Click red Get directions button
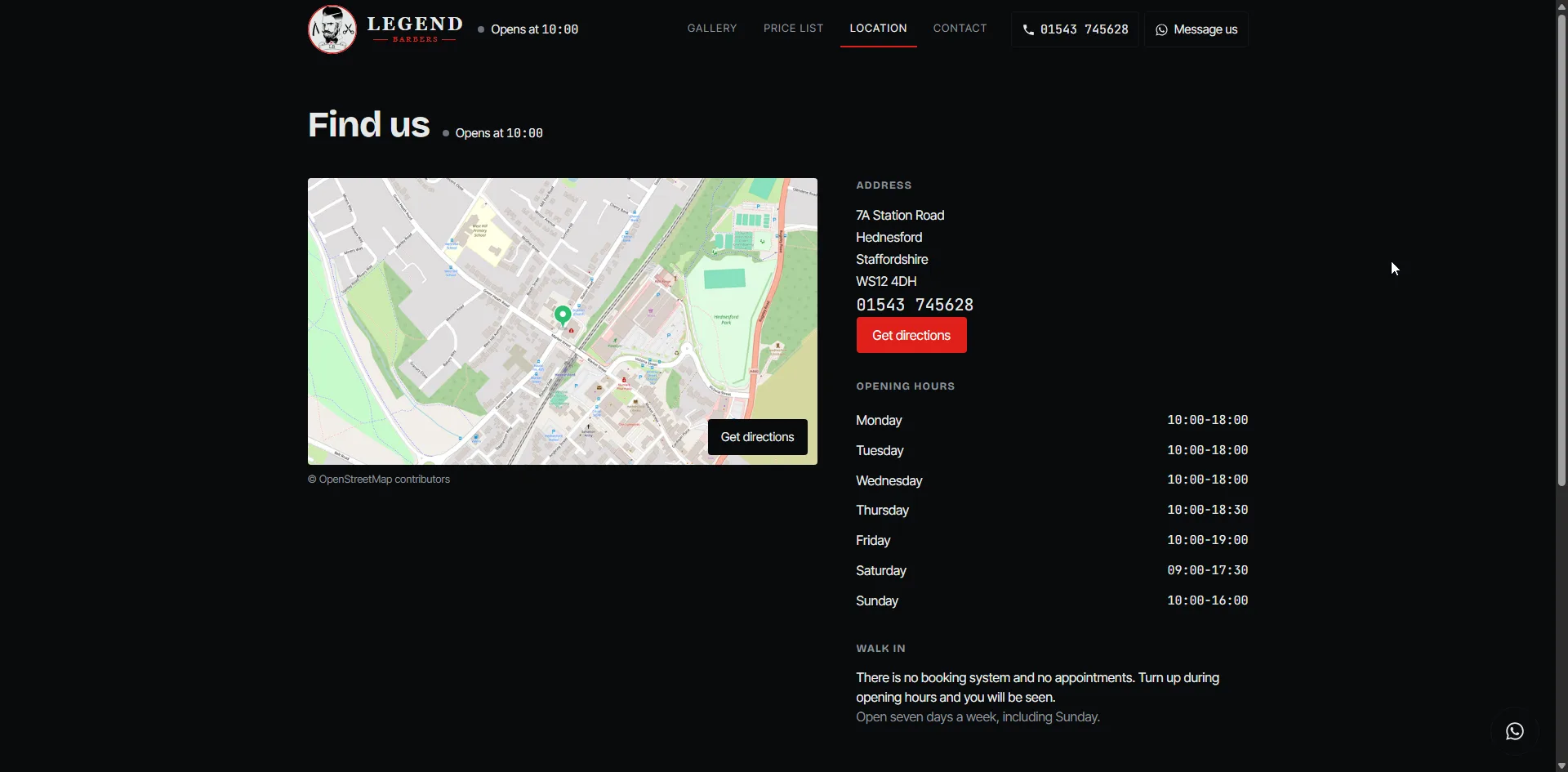This screenshot has height=772, width=1568. click(911, 336)
